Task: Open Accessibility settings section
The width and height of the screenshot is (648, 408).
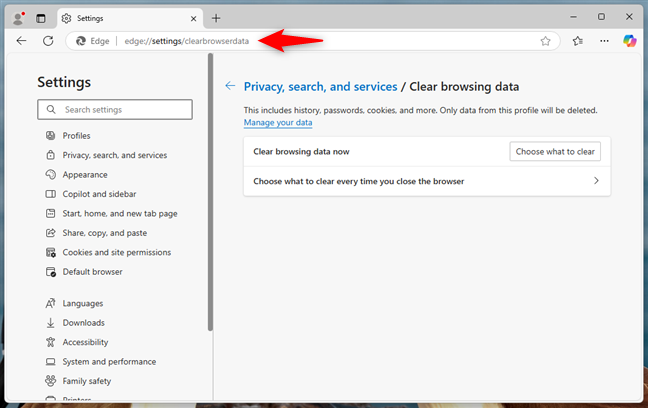Action: (x=86, y=342)
